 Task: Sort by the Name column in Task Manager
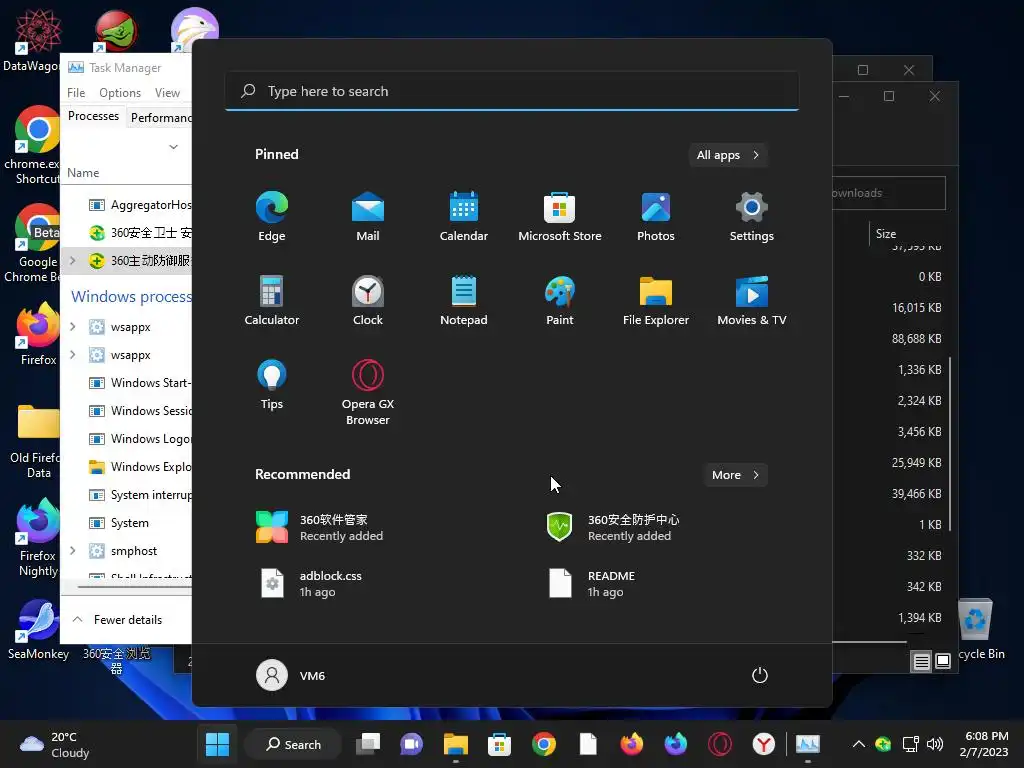point(83,173)
